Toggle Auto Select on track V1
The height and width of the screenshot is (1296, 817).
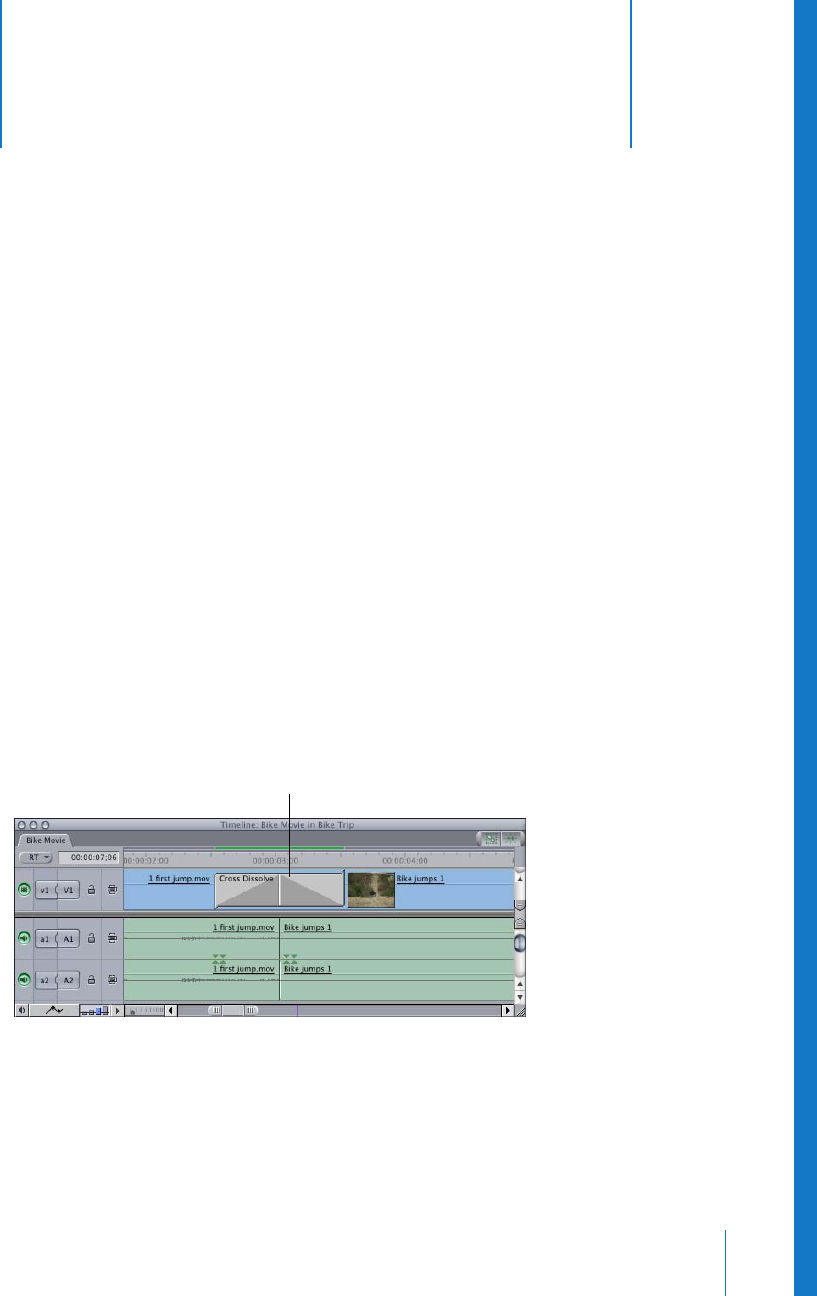point(112,889)
